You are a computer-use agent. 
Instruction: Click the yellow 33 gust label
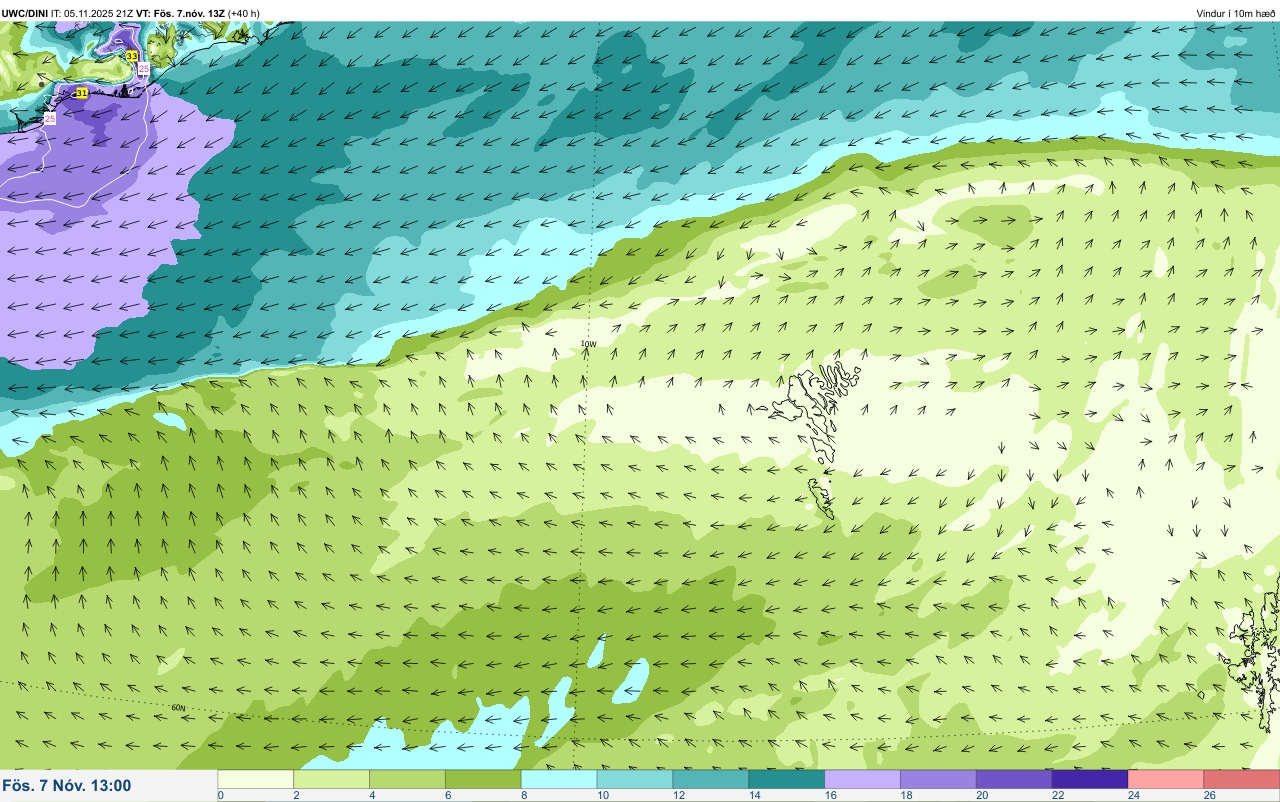pos(132,56)
